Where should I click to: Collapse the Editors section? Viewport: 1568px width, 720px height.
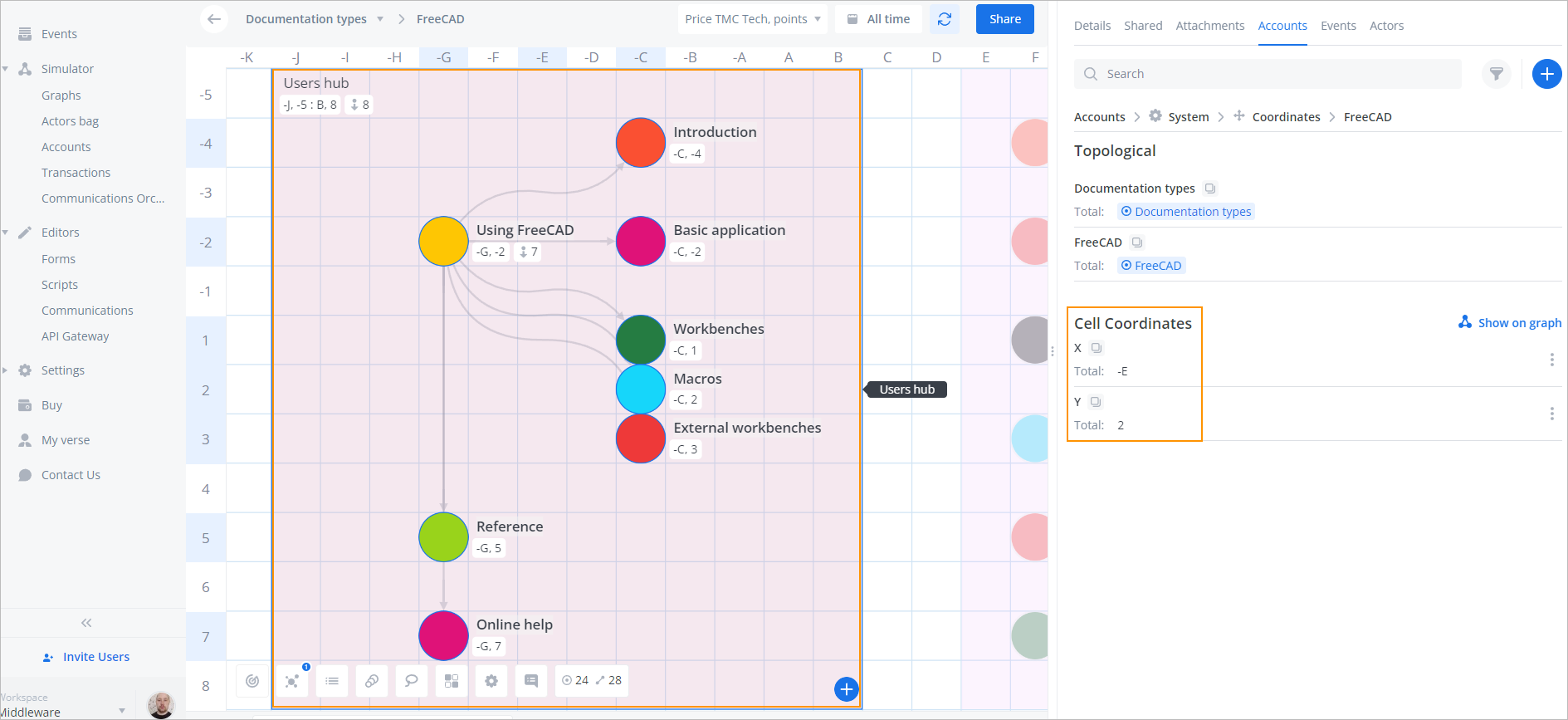[5, 233]
